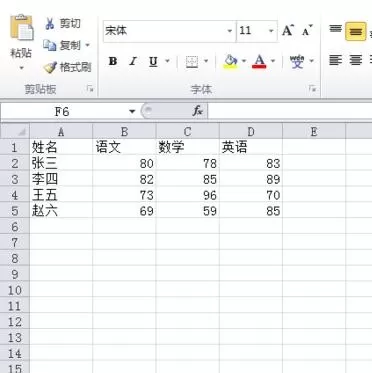Image resolution: width=372 pixels, height=373 pixels.
Task: Select column C header
Action: point(188,132)
